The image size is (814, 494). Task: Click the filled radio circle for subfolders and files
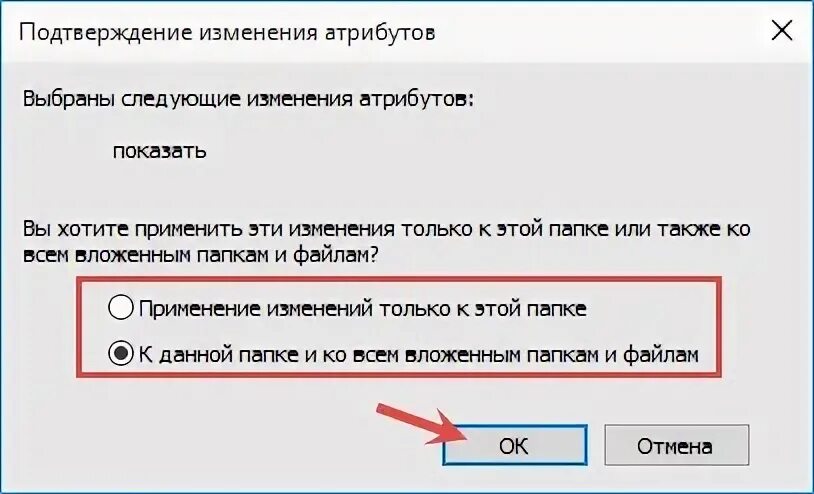[x=120, y=354]
